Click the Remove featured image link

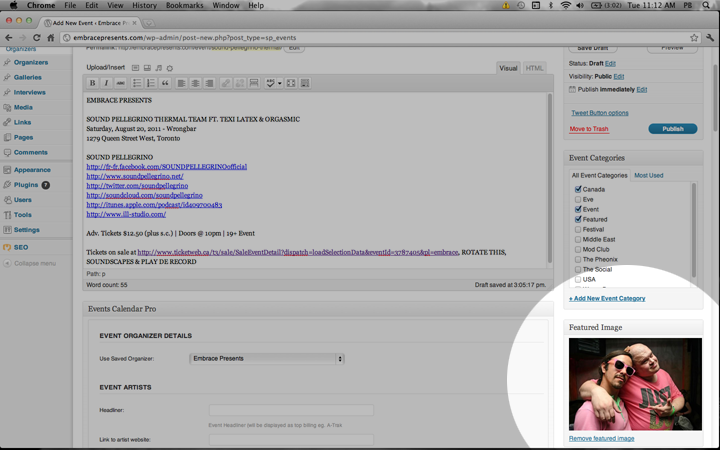point(601,438)
